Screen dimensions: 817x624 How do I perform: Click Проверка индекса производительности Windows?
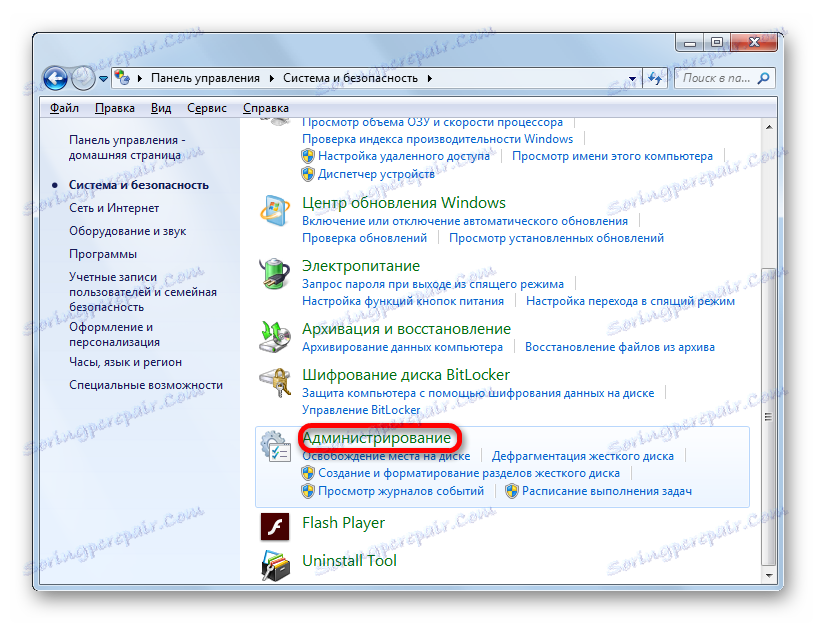click(x=438, y=139)
